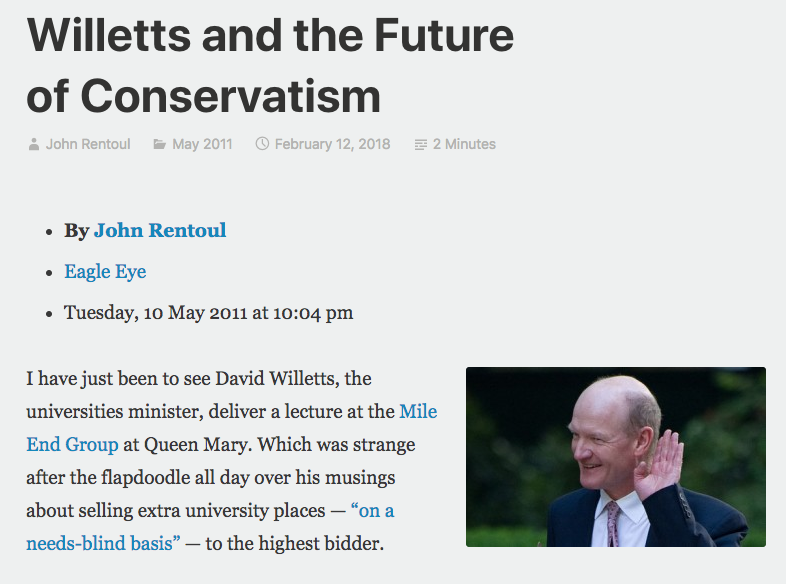This screenshot has height=584, width=786.
Task: Click the photo of the waving man
Action: point(615,457)
